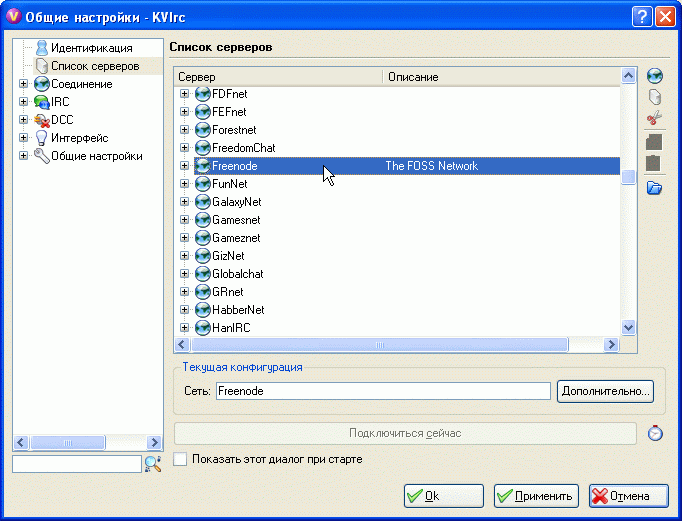Expand the DCC tree node

[x=23, y=119]
